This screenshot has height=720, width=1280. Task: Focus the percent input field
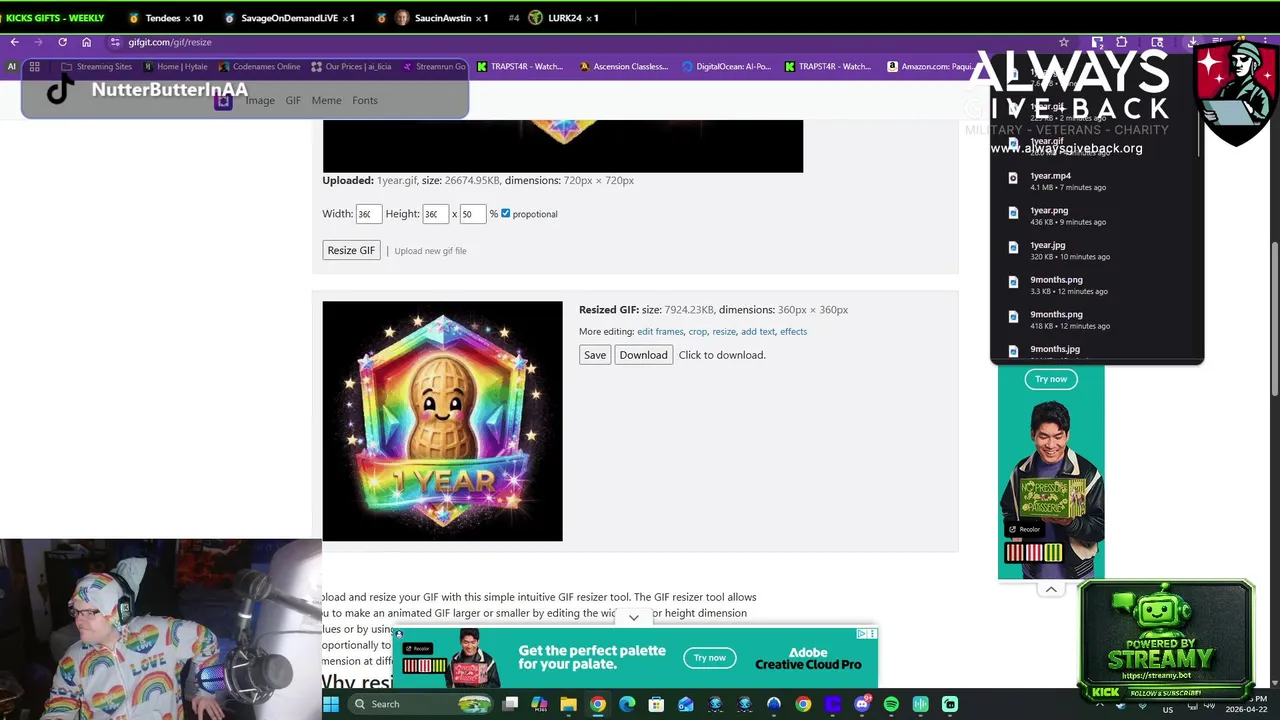point(472,214)
